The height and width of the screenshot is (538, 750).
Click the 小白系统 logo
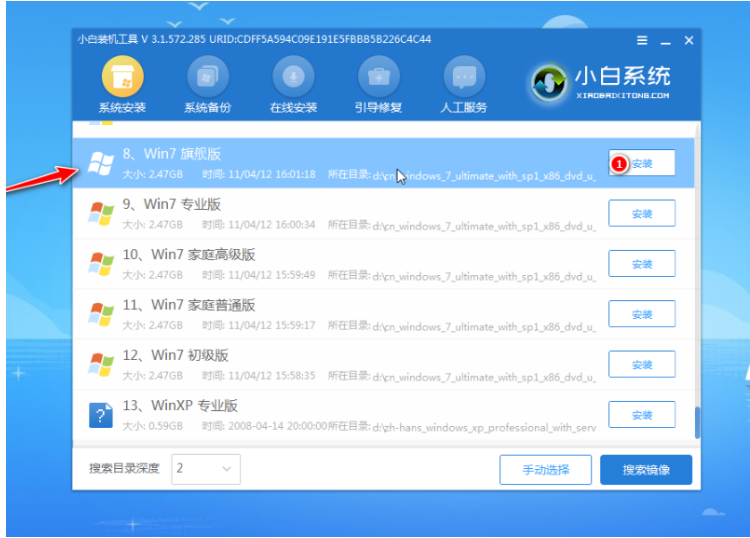click(600, 82)
